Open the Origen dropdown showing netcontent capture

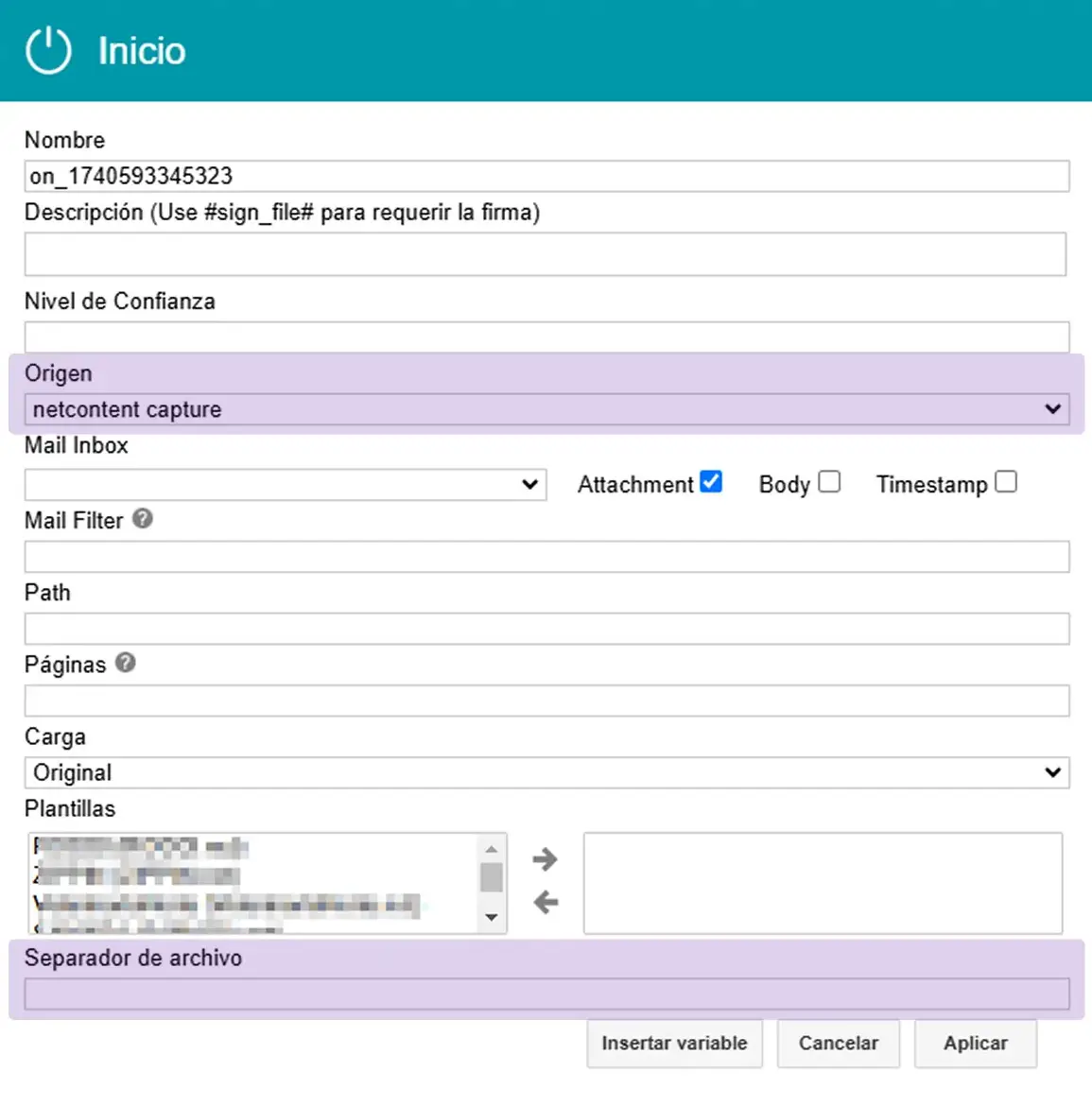click(546, 409)
